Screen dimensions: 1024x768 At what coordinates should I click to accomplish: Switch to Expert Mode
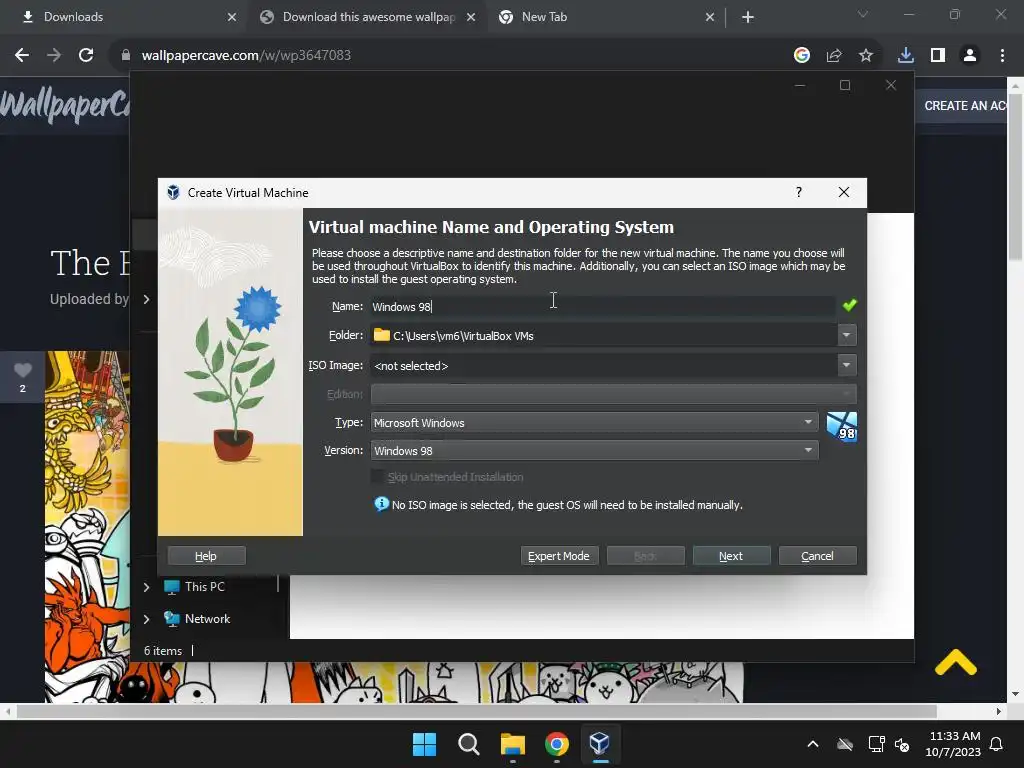click(559, 556)
